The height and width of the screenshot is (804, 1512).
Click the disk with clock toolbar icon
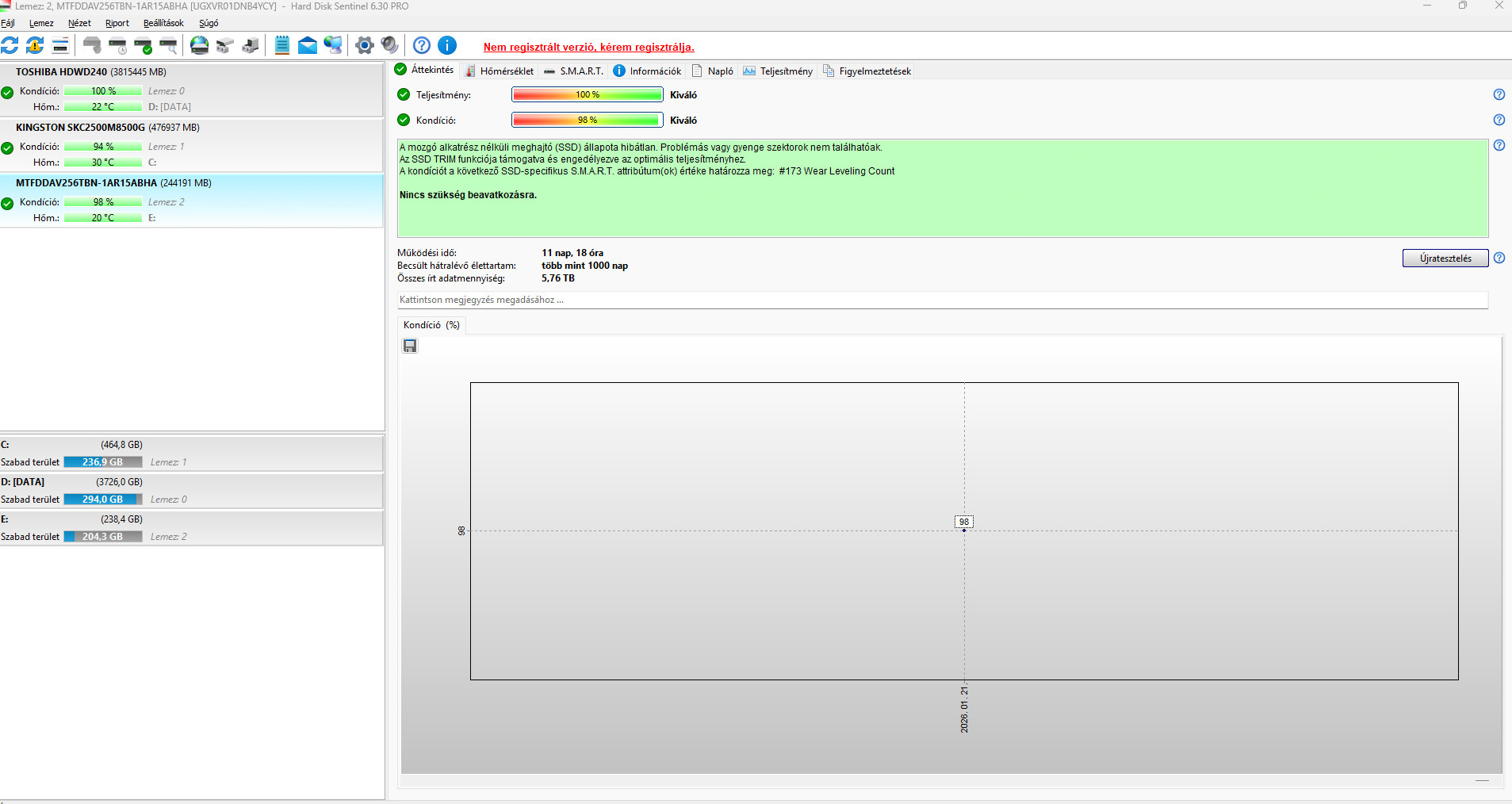[117, 45]
